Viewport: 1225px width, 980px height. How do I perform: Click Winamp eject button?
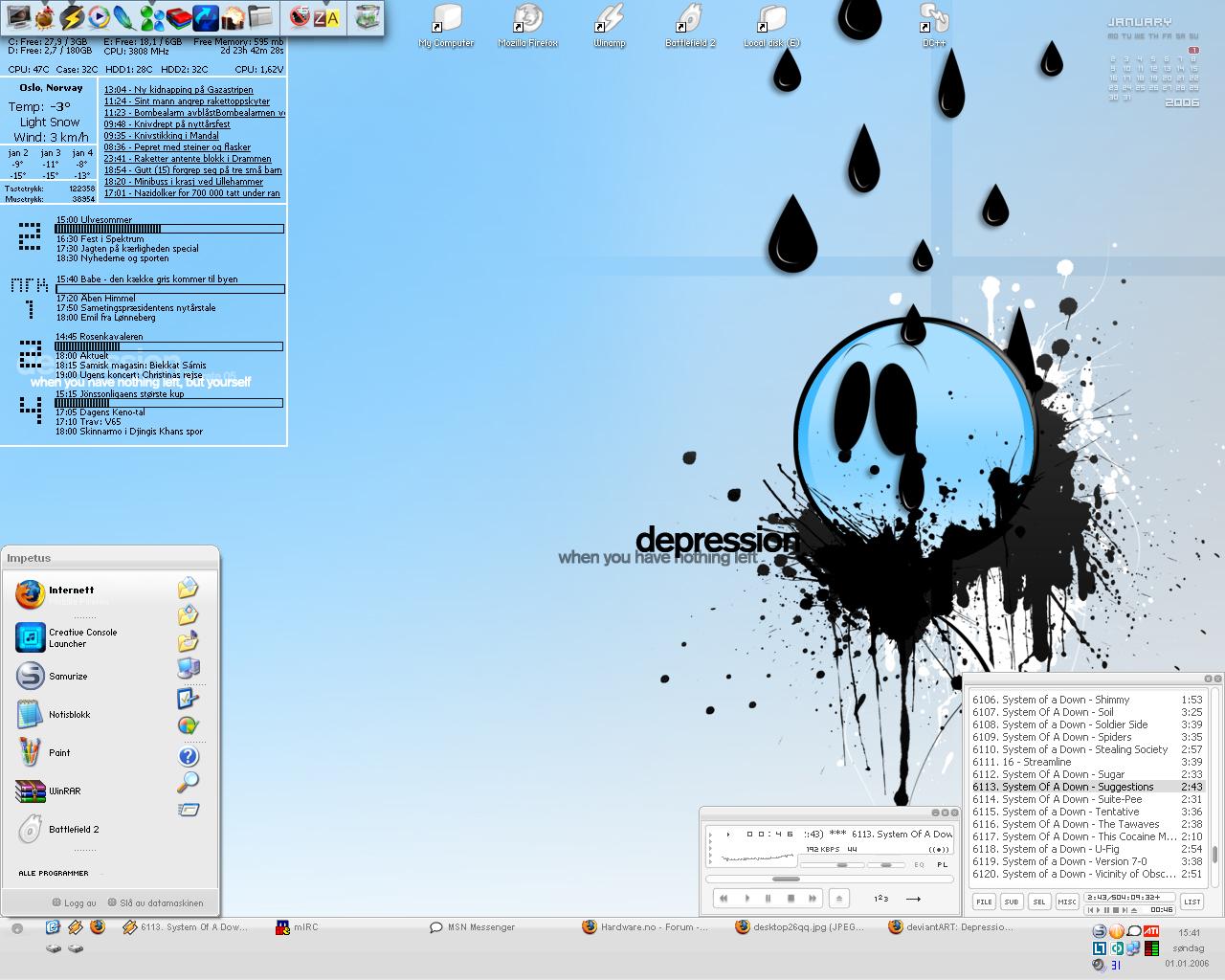point(839,898)
